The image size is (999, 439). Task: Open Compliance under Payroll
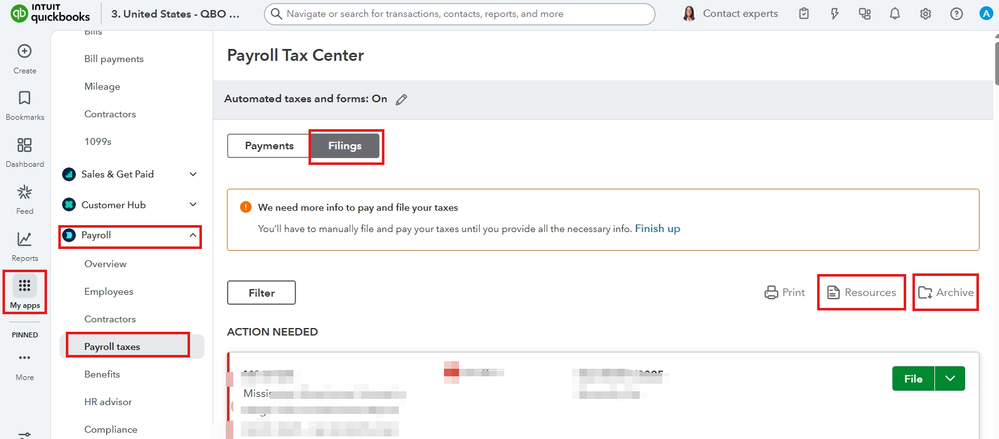[110, 429]
